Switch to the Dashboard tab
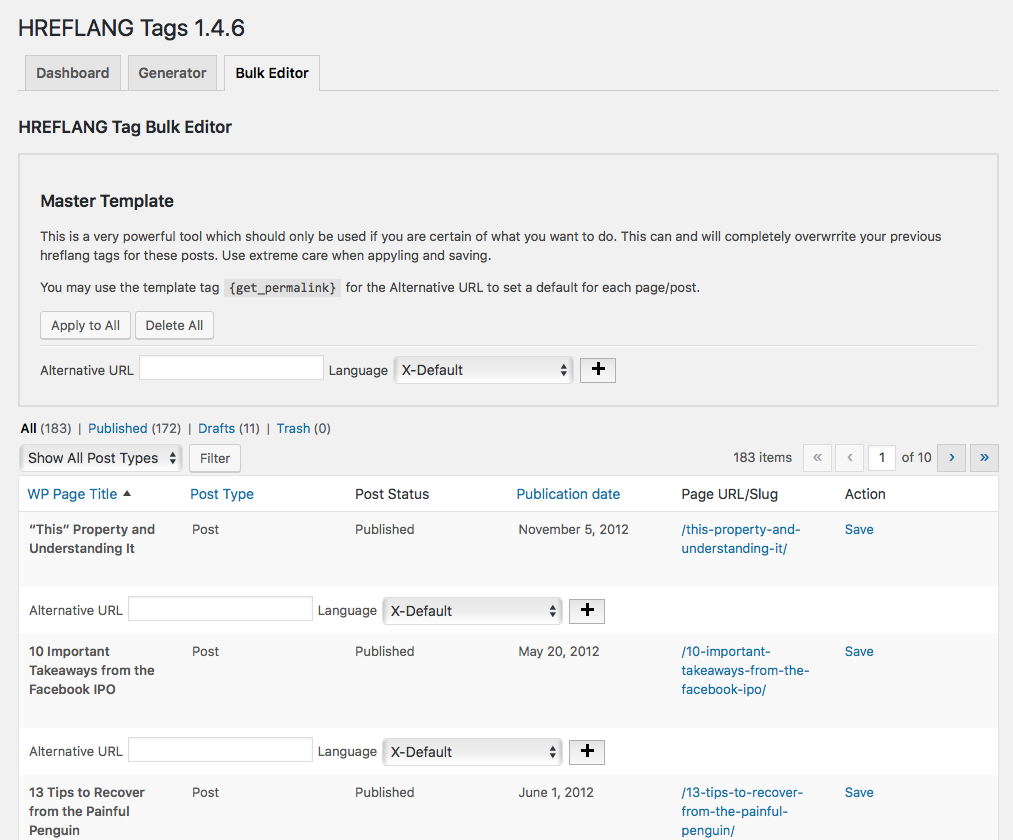Image resolution: width=1013 pixels, height=840 pixels. coord(73,73)
